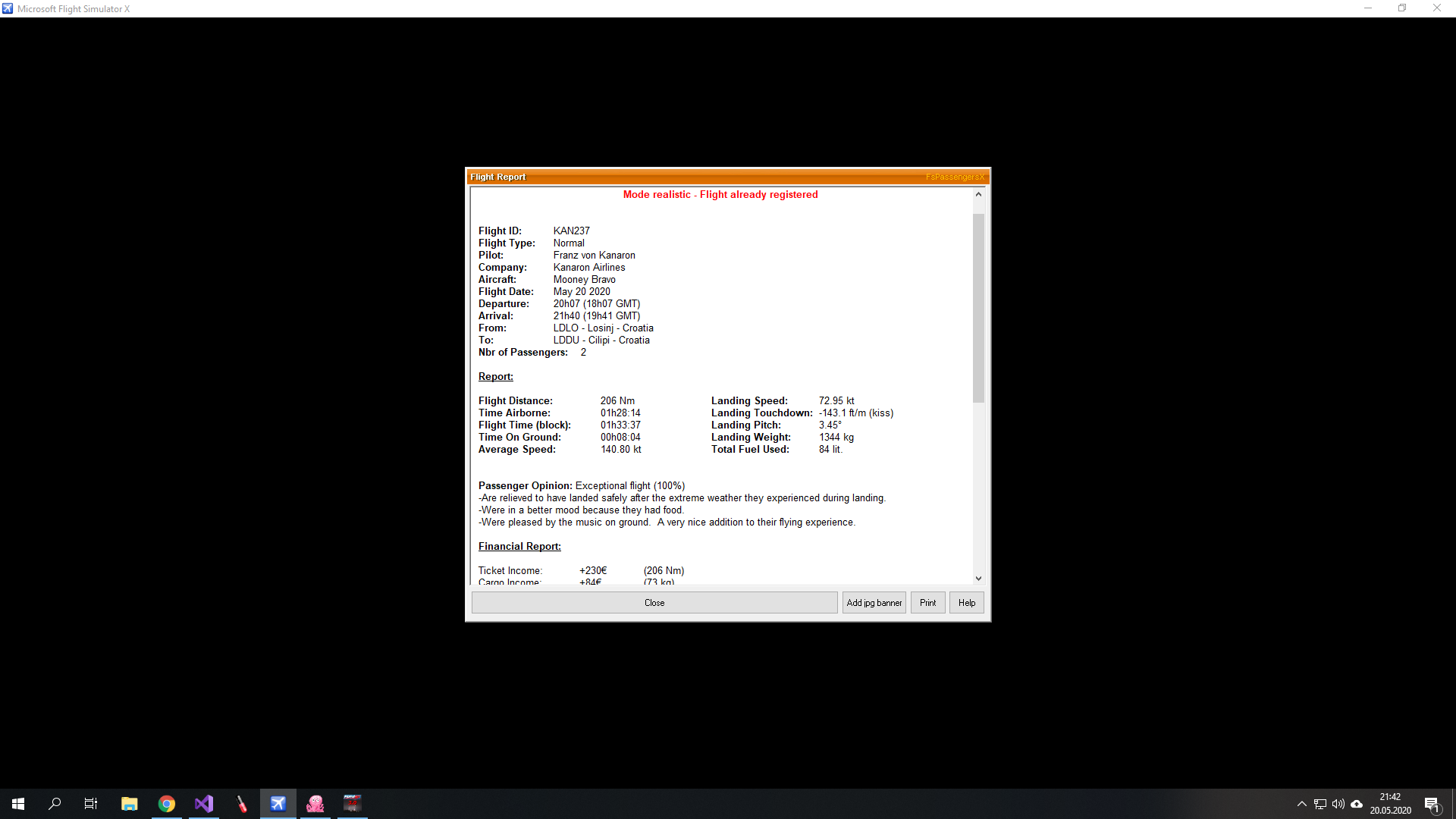Click the Add jpg banner button
This screenshot has height=819, width=1456.
point(874,603)
